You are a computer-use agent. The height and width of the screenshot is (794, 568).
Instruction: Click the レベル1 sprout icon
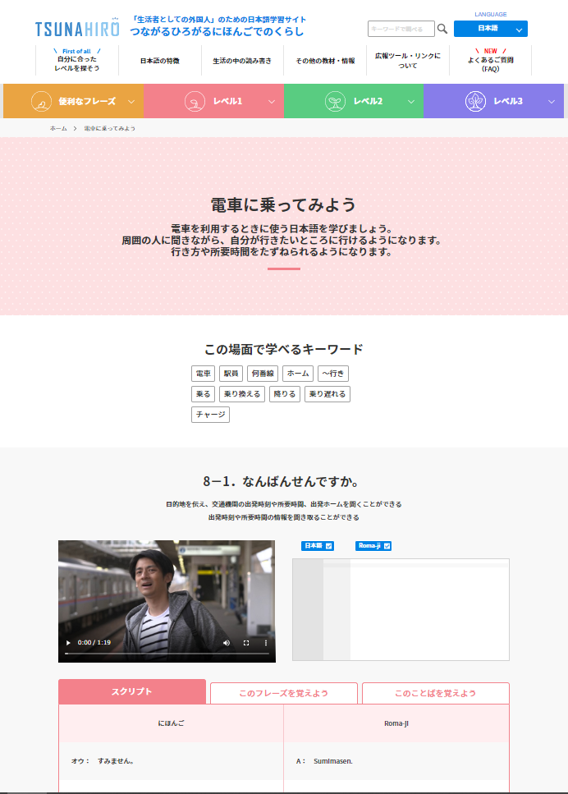(194, 101)
